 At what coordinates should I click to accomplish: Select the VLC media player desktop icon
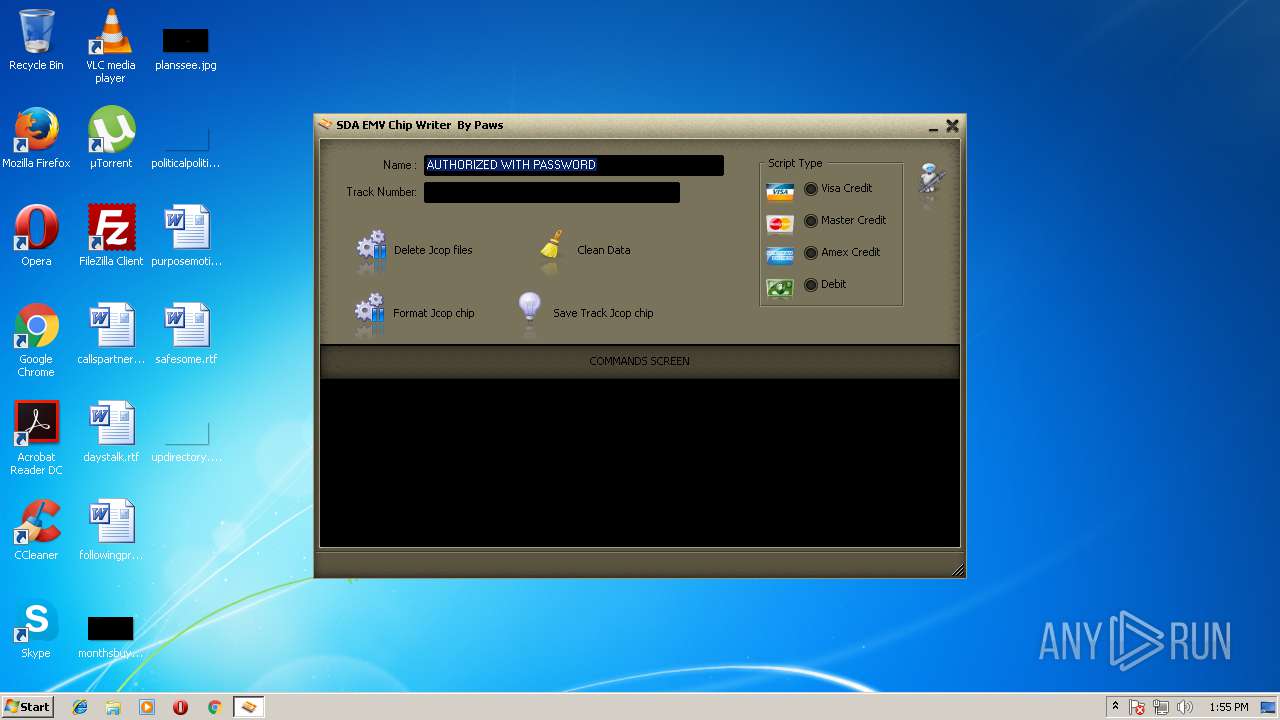tap(110, 46)
